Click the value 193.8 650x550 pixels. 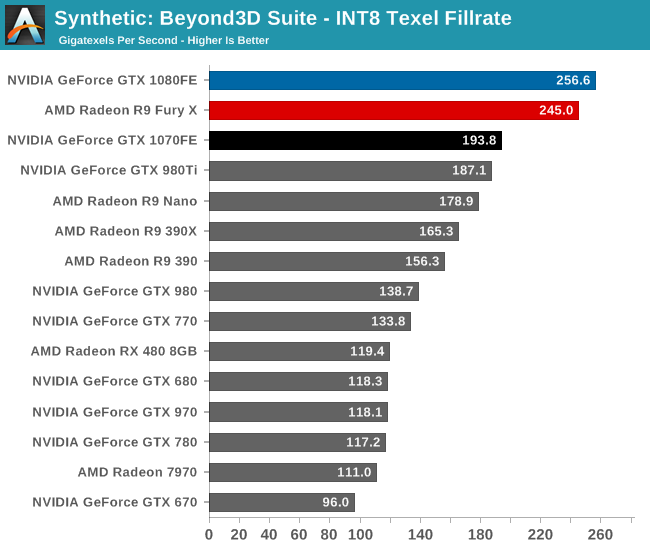point(479,140)
